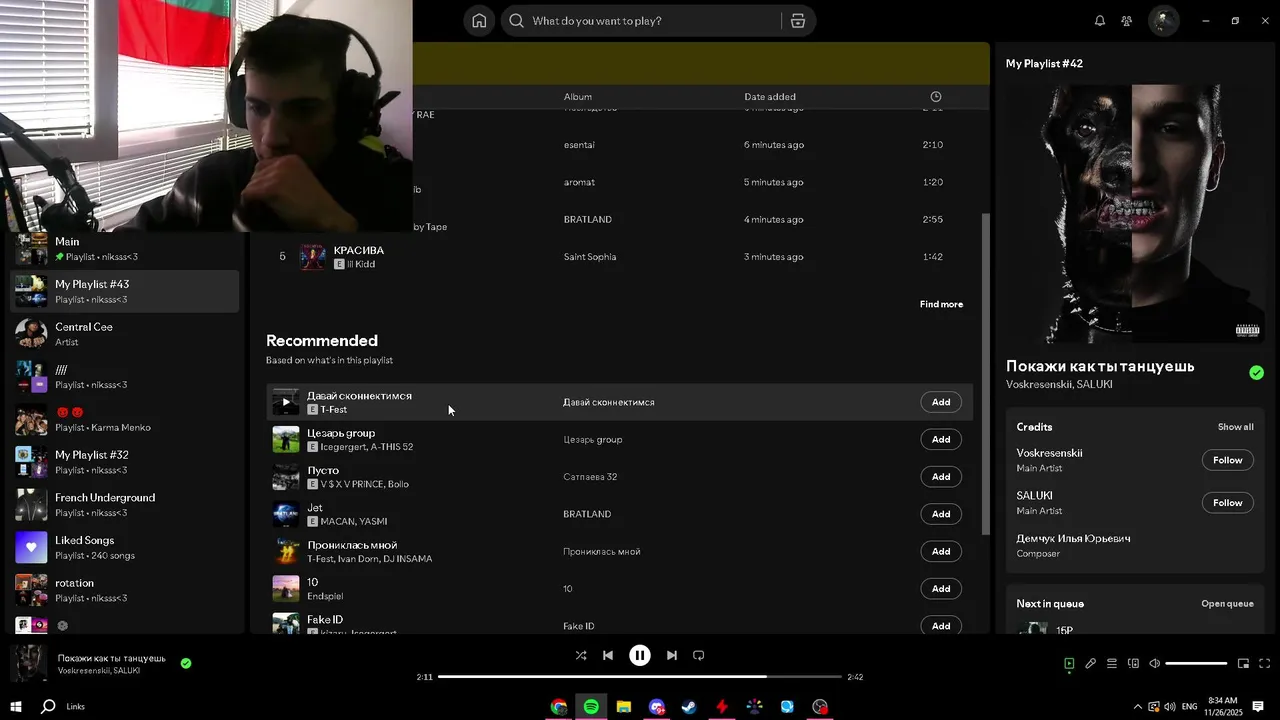
Task: Open Browse icon in search bar
Action: point(797,21)
